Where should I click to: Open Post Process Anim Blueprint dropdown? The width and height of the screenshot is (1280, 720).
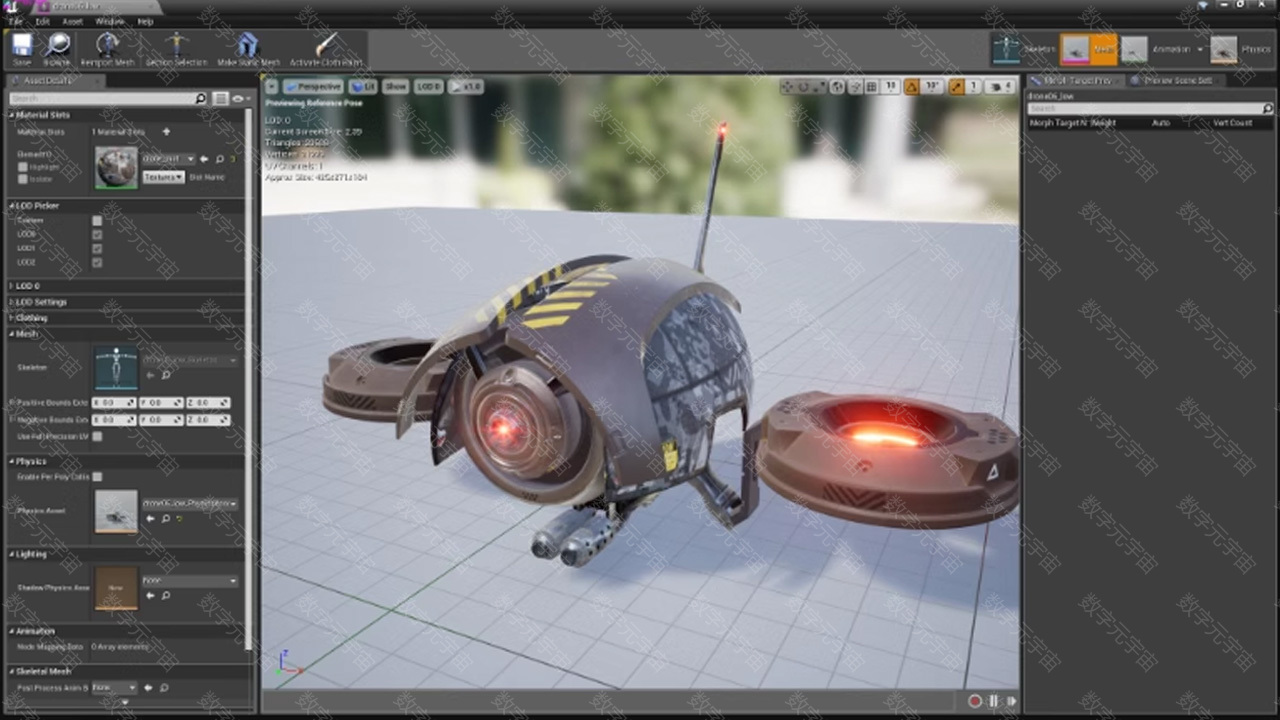pos(114,688)
